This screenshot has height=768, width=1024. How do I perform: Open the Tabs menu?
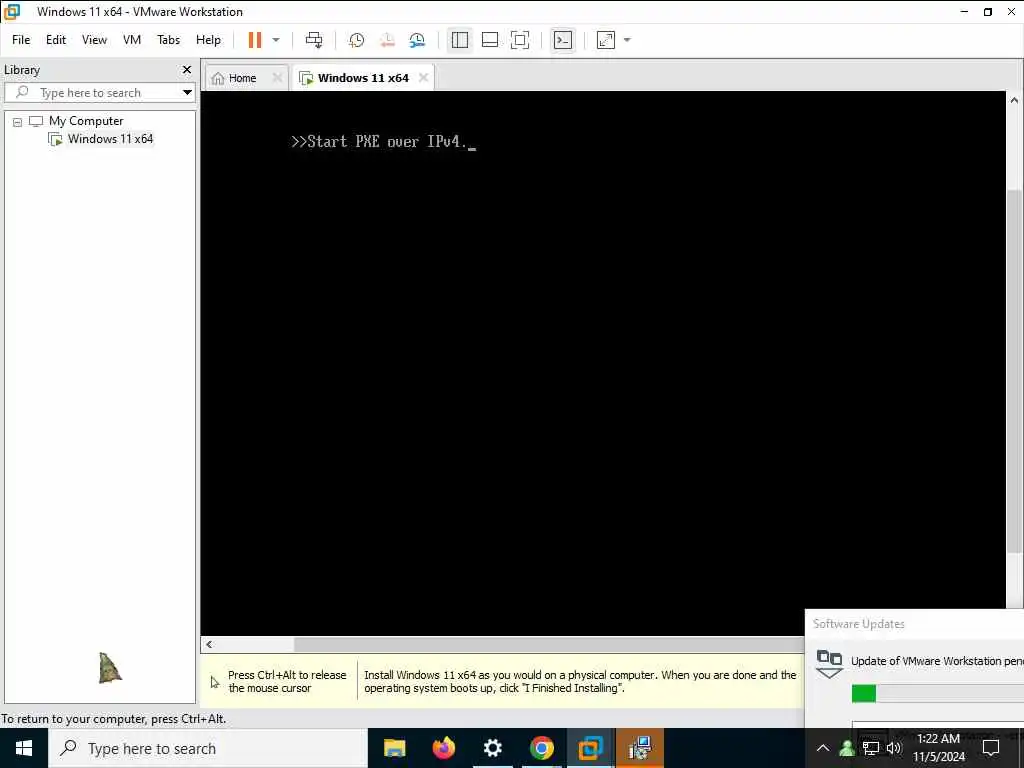(x=168, y=40)
